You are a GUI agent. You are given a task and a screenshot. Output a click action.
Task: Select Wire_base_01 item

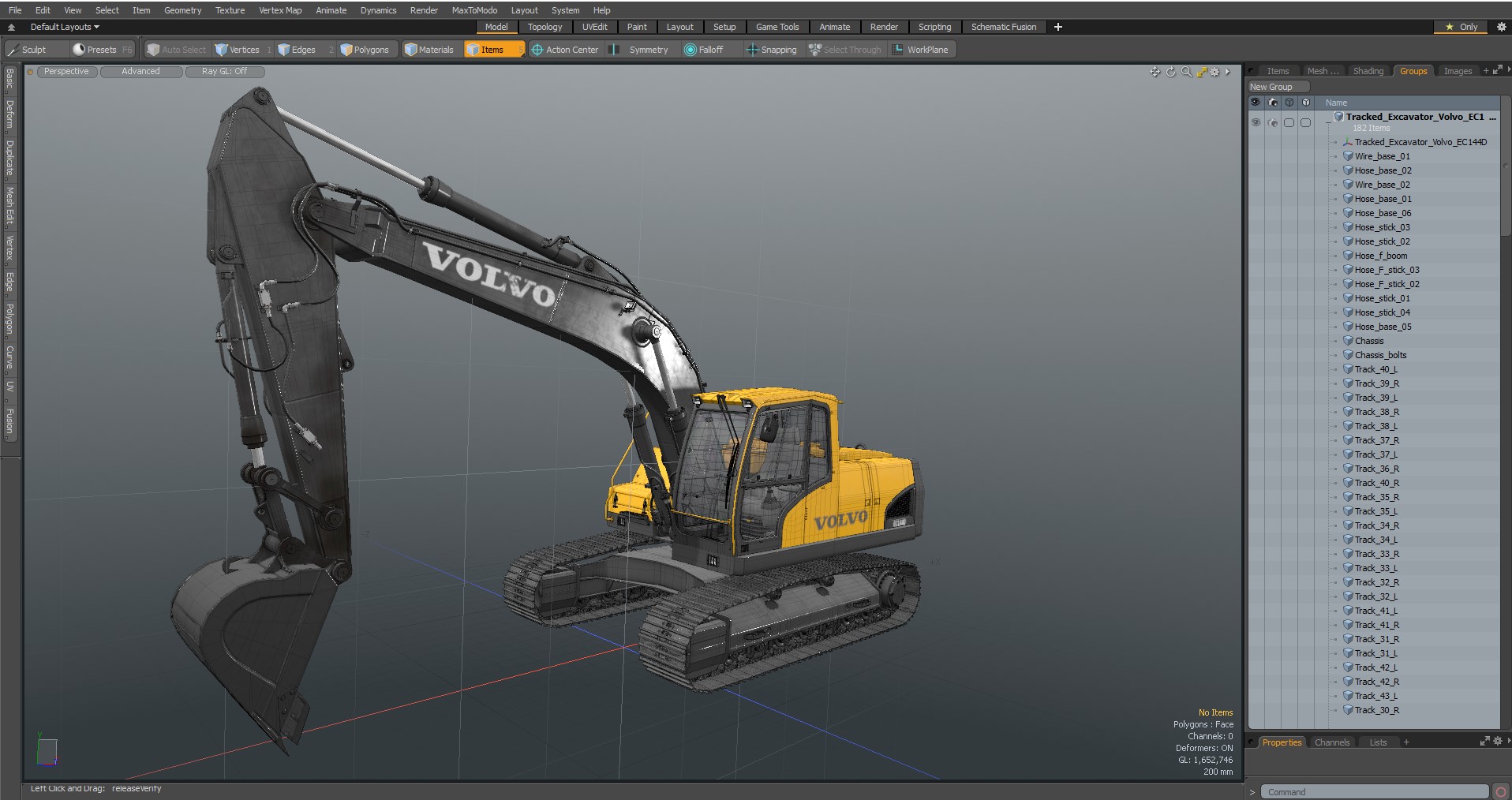point(1382,156)
